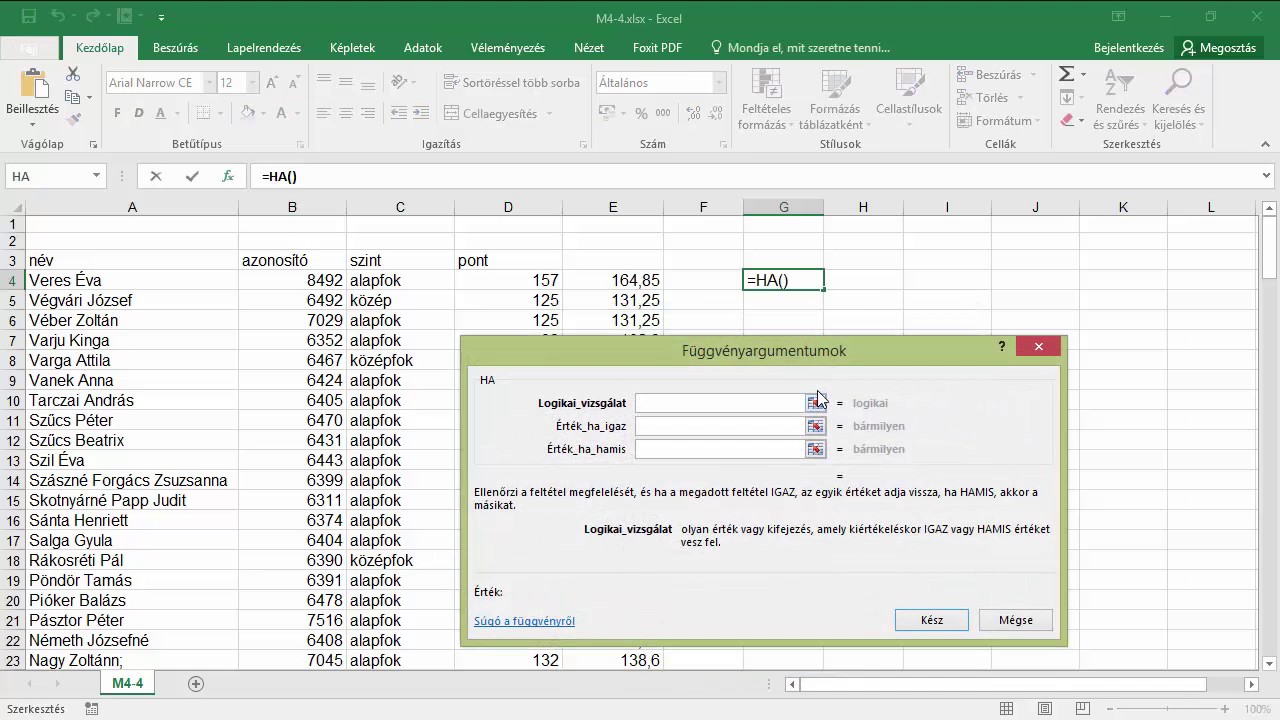Click Megosztás share button
This screenshot has height=720, width=1280.
[x=1218, y=48]
